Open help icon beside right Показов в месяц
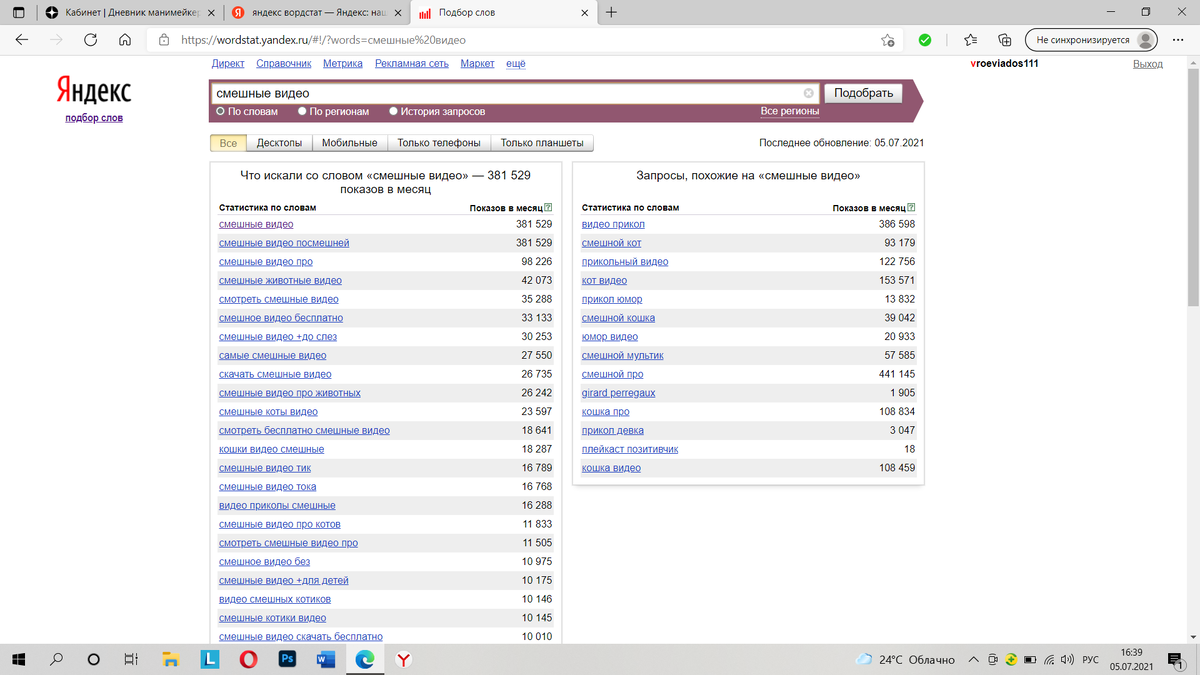The image size is (1200, 675). pos(911,208)
